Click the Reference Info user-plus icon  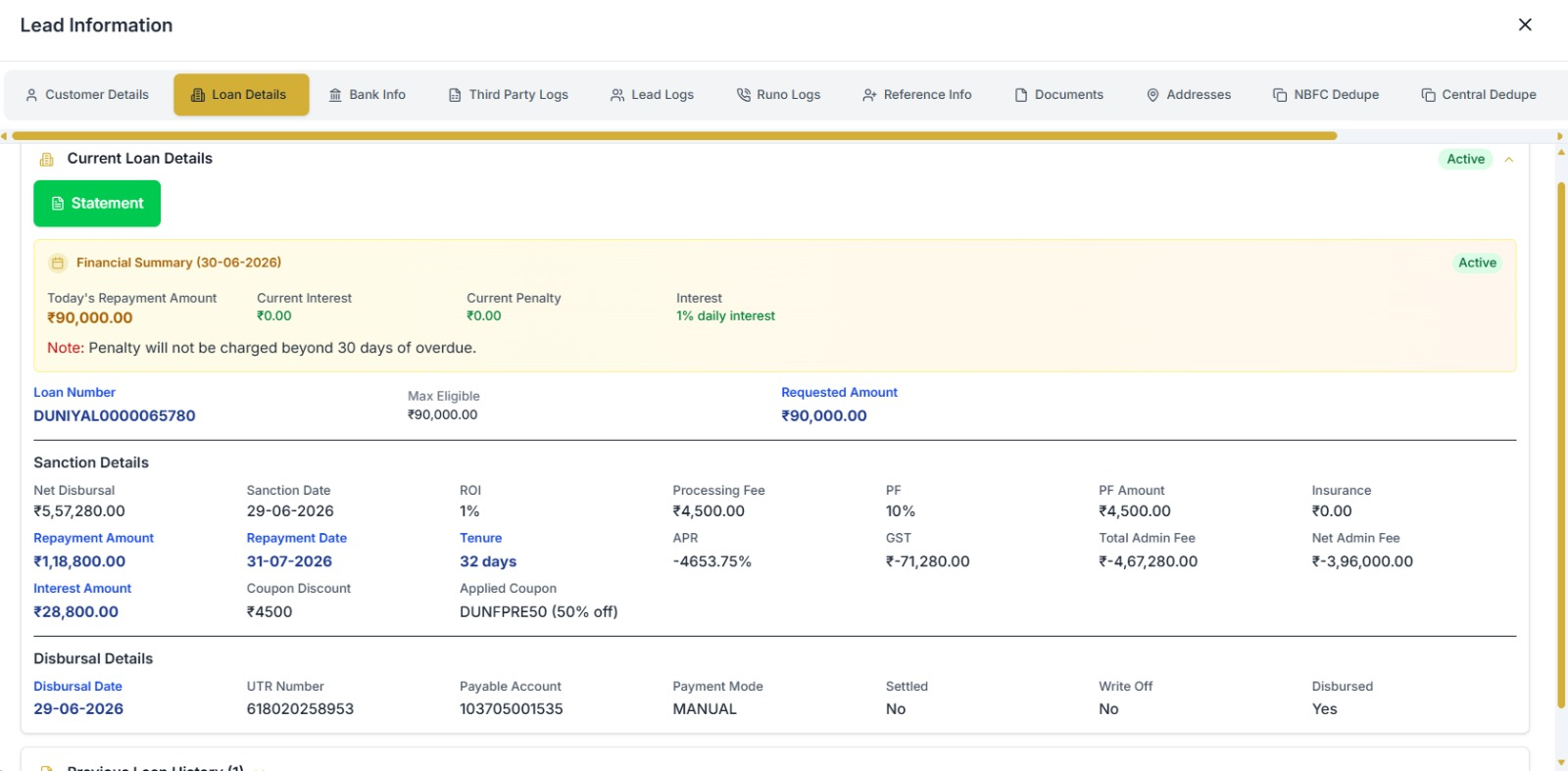click(869, 95)
